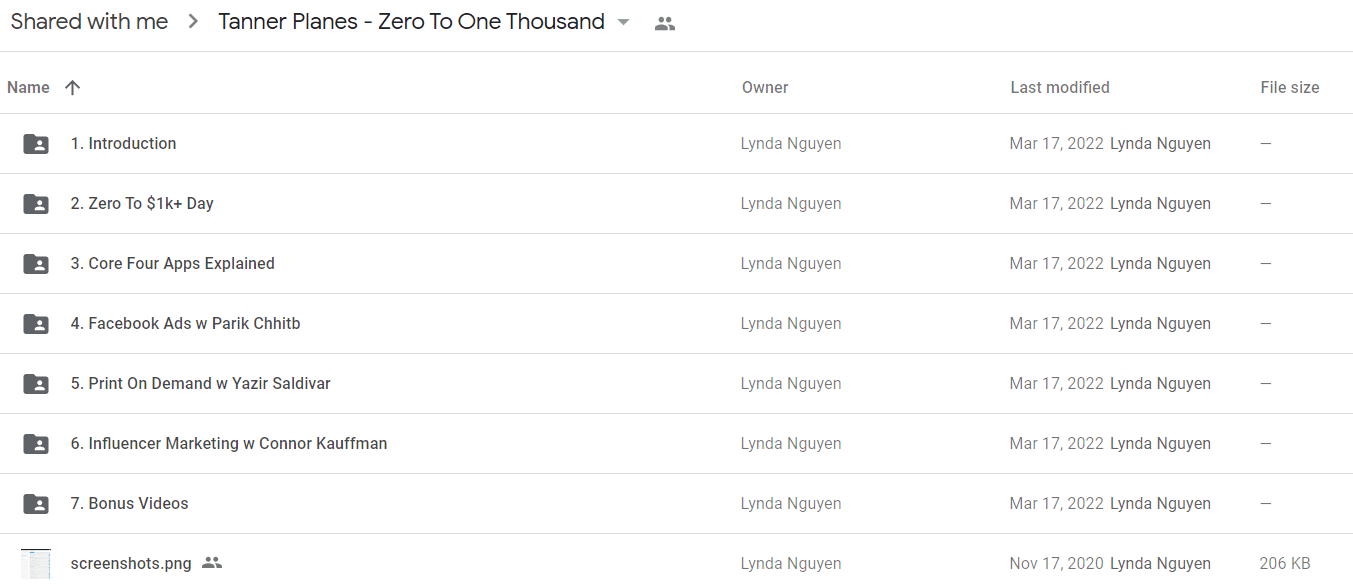Open the folder title dropdown arrow
Image resolution: width=1353 pixels, height=584 pixels.
click(x=624, y=22)
